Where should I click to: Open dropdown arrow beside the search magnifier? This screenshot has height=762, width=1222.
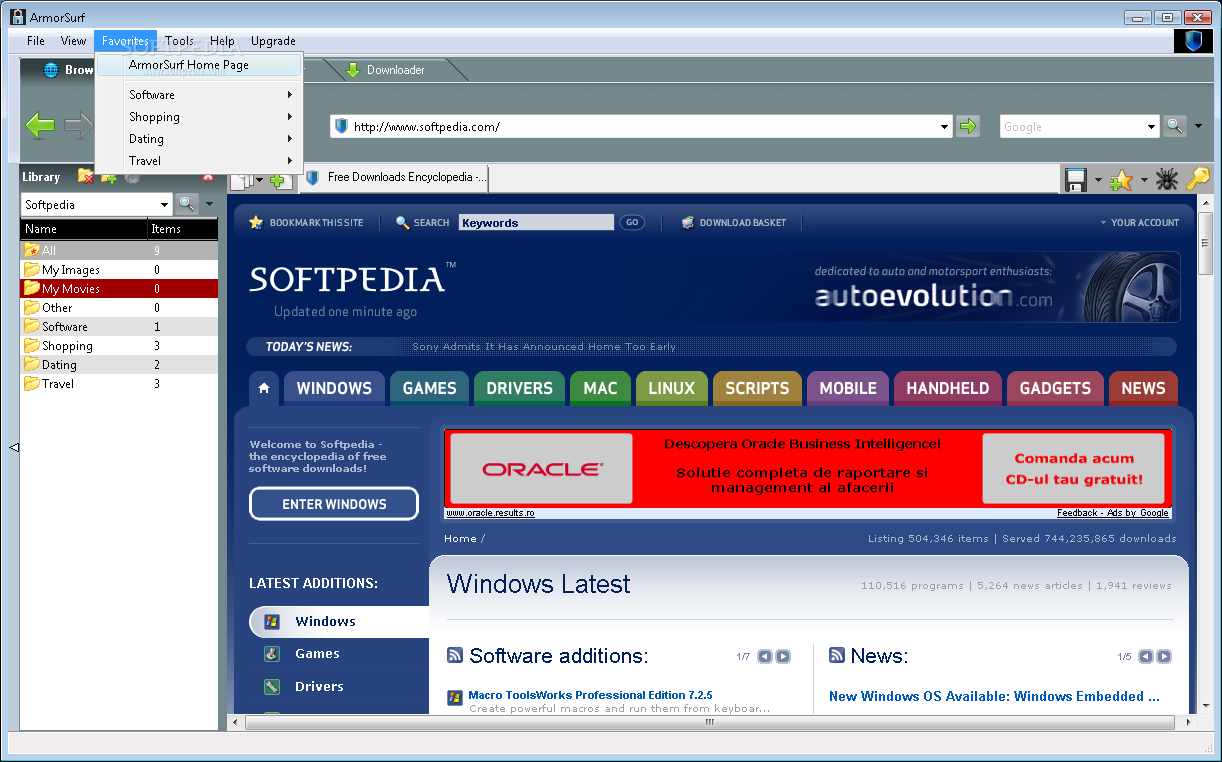[1197, 127]
